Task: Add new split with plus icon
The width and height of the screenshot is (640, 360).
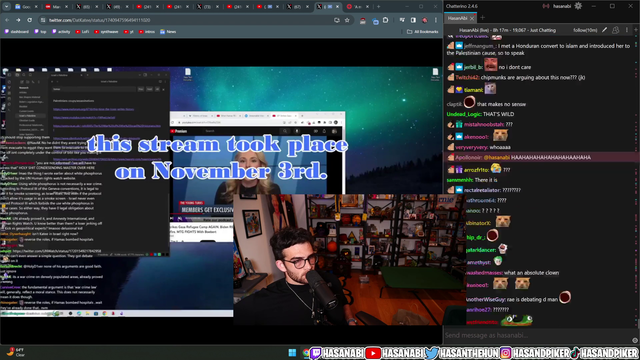Action: pos(636,30)
